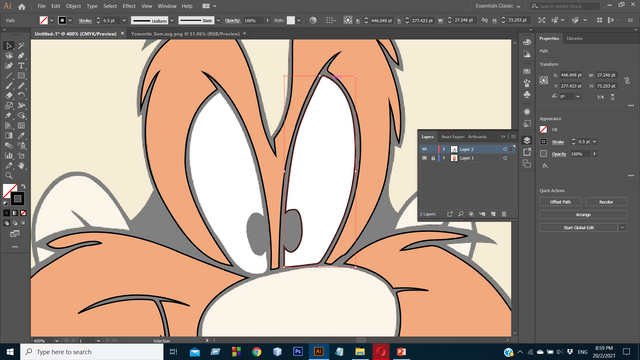Click Start Global Edit button
Screen dimensions: 640x360
click(578, 227)
